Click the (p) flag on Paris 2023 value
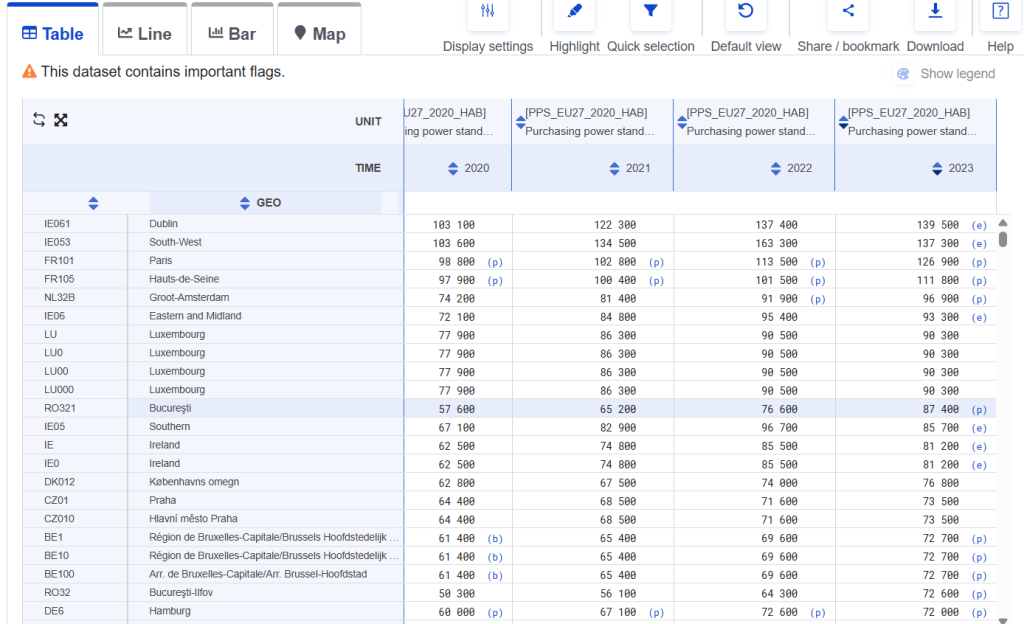The height and width of the screenshot is (624, 1024). tap(978, 261)
